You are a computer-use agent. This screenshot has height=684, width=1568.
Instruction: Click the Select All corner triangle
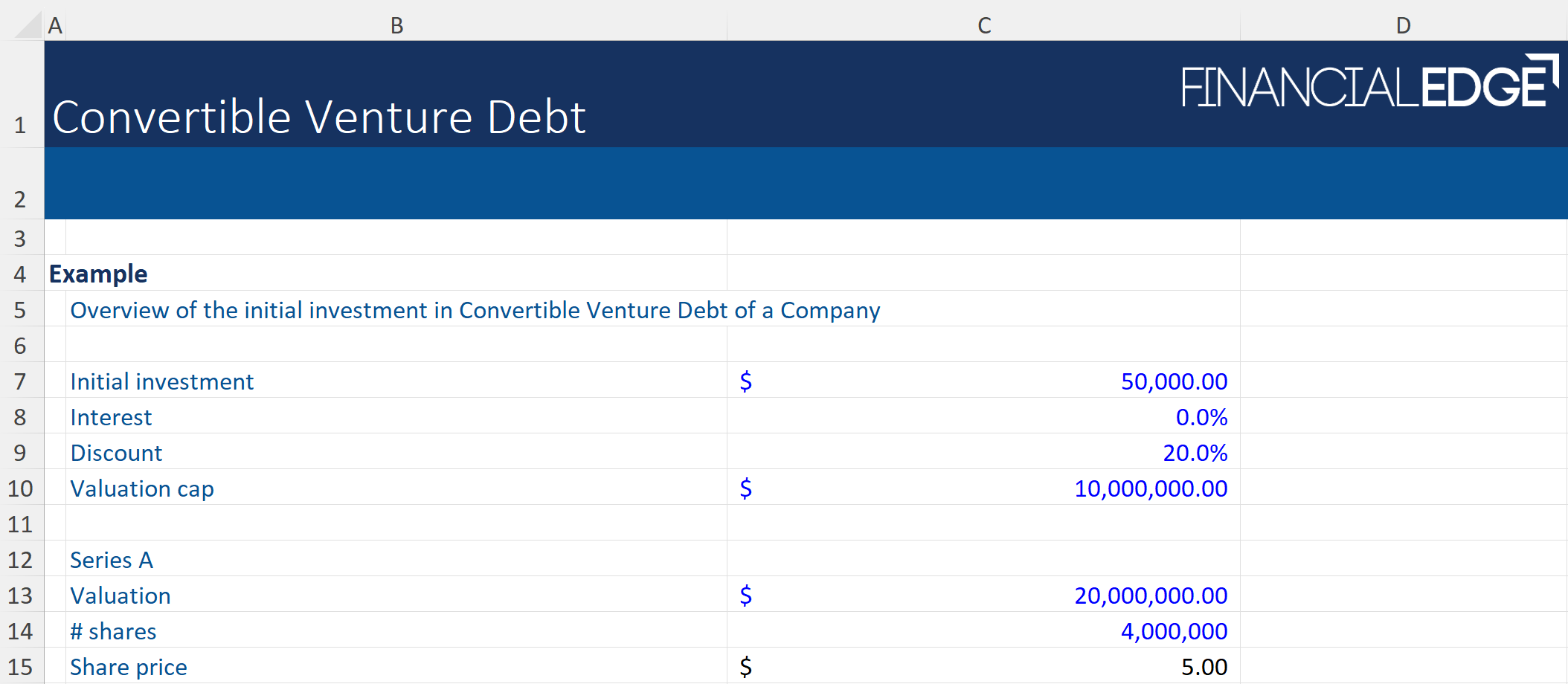pos(29,25)
